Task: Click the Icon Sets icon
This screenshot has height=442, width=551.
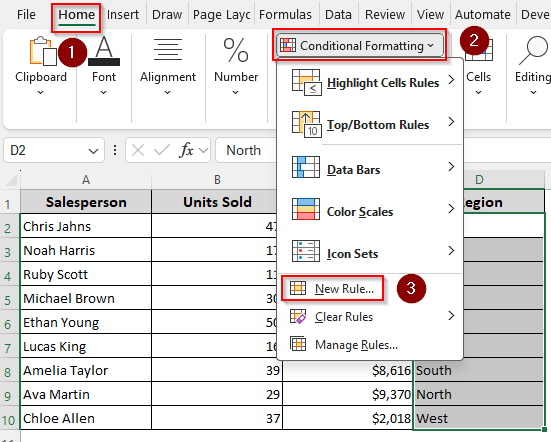Action: click(x=306, y=251)
